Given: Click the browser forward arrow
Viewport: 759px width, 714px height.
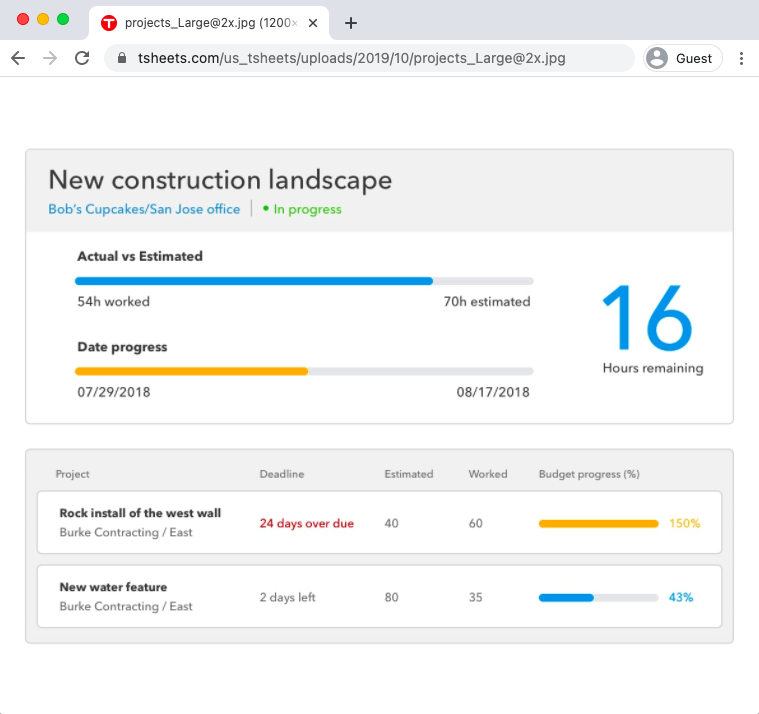Looking at the screenshot, I should point(50,58).
